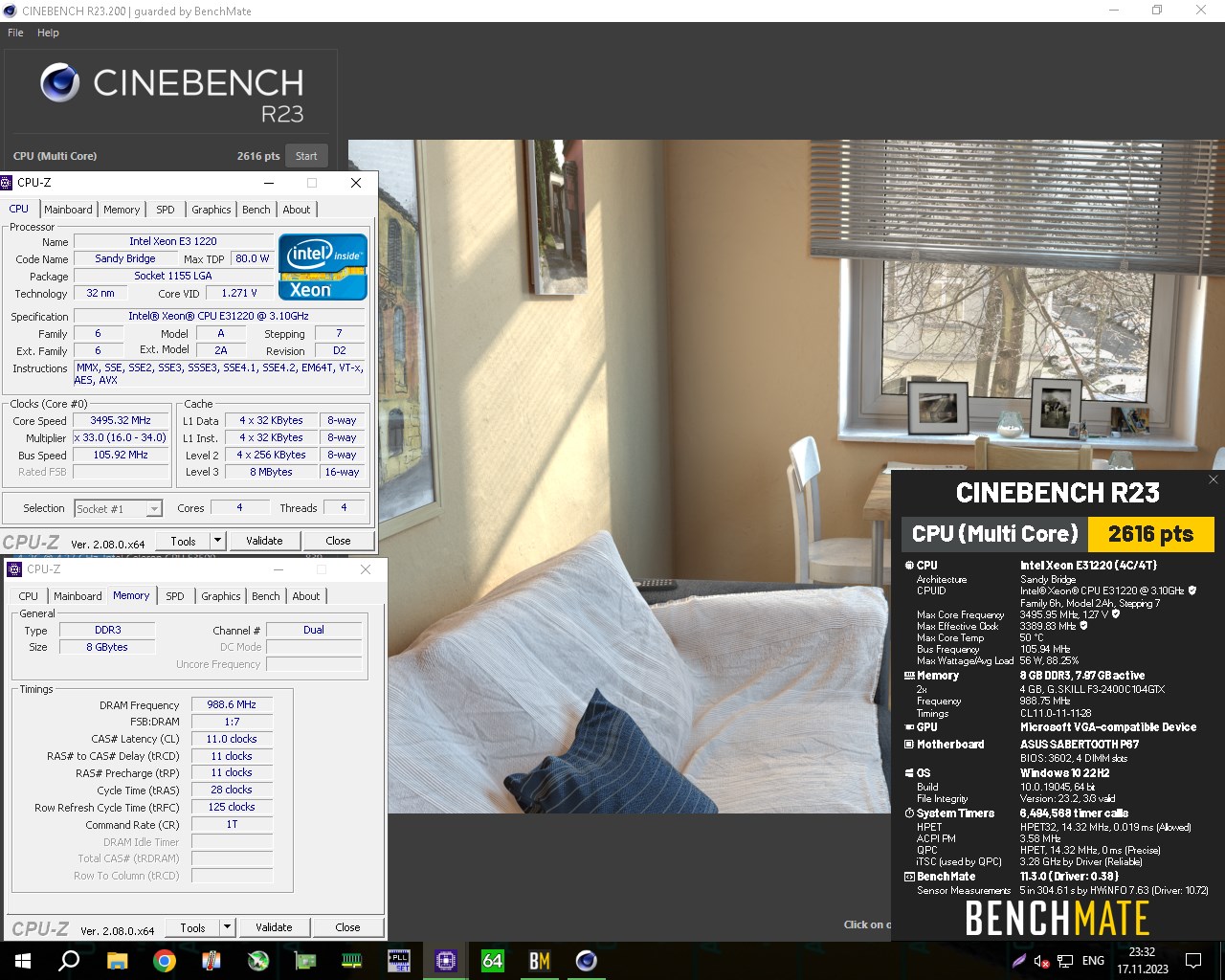Image resolution: width=1225 pixels, height=980 pixels.
Task: Click Validate in lower CPU-Z window
Action: (x=274, y=927)
